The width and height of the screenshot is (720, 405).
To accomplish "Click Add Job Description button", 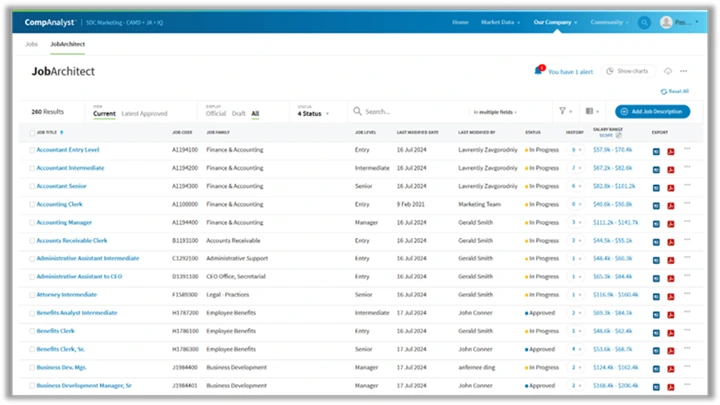I will 652,111.
